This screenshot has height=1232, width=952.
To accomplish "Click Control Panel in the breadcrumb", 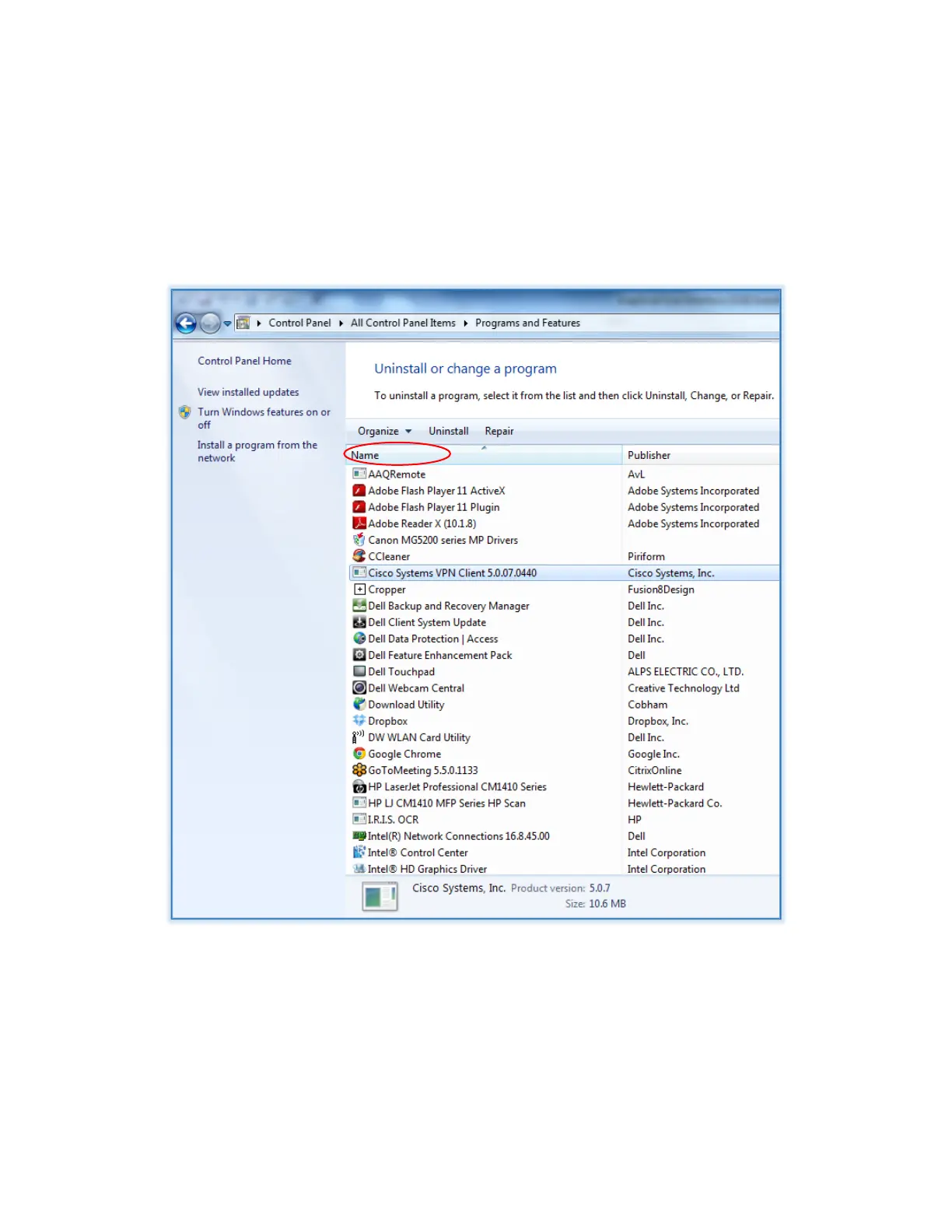I will coord(299,323).
